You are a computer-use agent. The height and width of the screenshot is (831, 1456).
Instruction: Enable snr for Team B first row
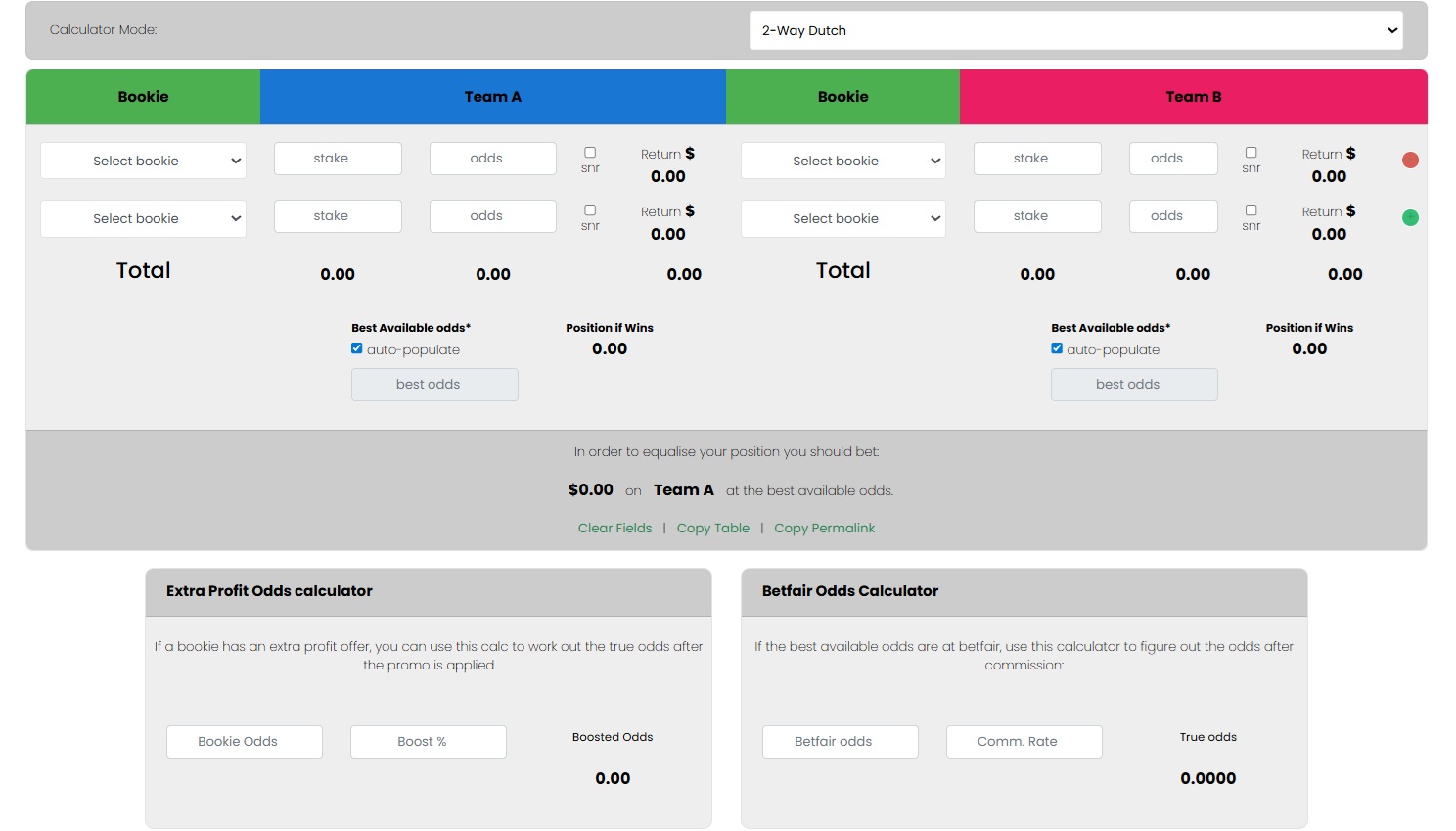(x=1251, y=152)
